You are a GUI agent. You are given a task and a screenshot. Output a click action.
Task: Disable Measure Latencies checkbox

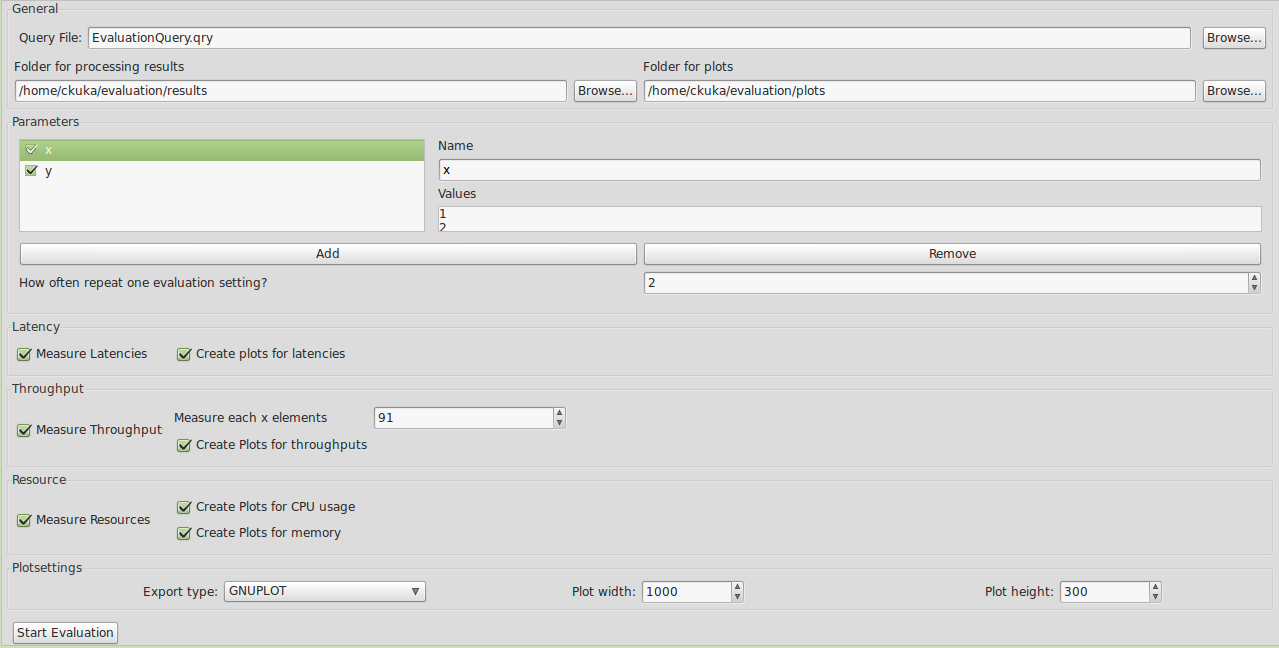tap(24, 354)
